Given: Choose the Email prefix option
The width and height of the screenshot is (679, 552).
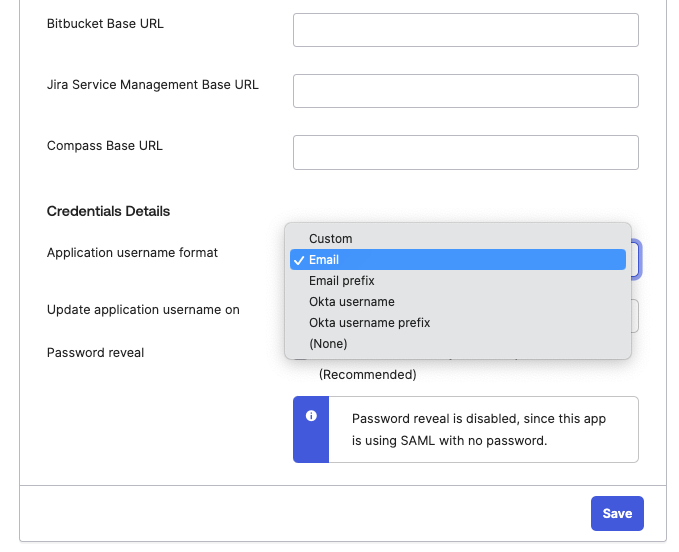Looking at the screenshot, I should 341,281.
